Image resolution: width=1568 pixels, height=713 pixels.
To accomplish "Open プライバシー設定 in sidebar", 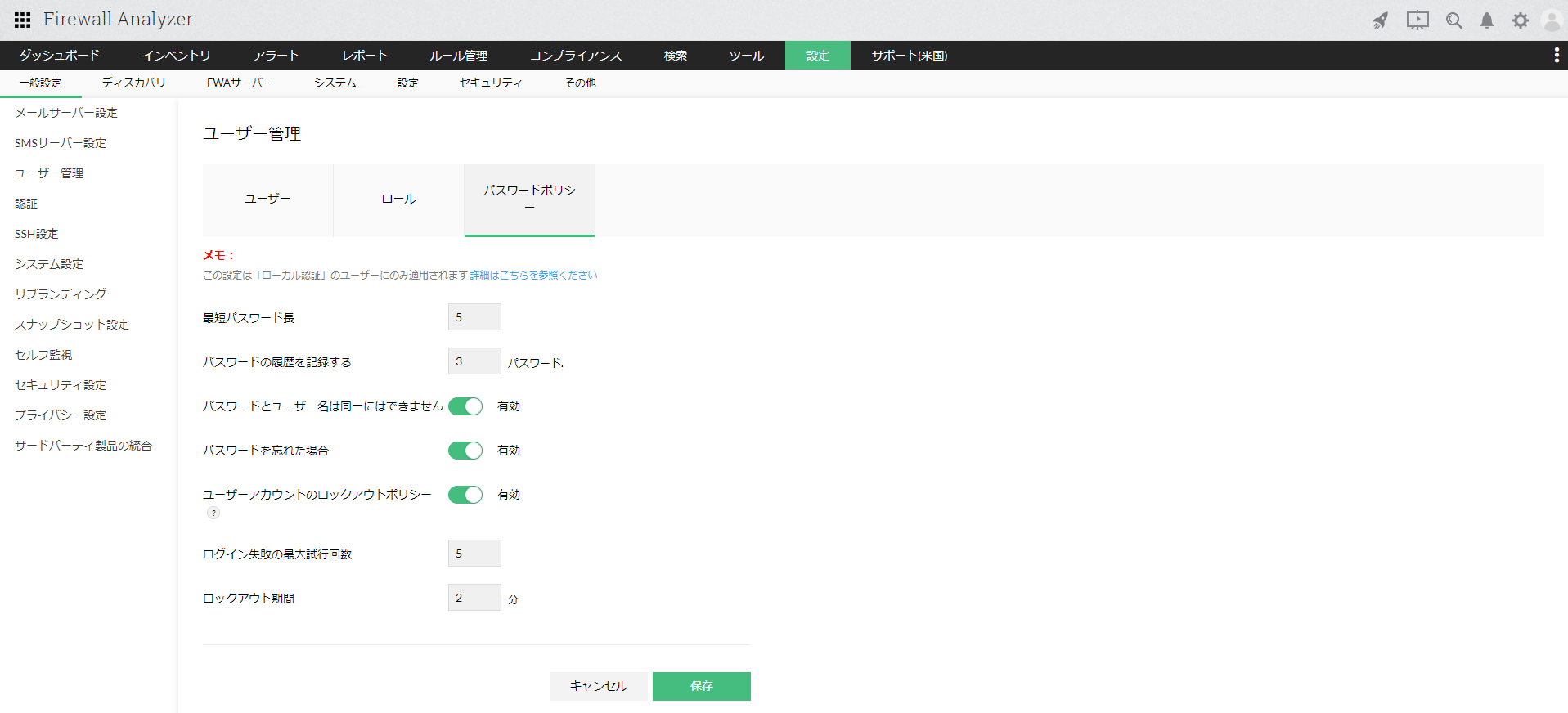I will pyautogui.click(x=61, y=415).
